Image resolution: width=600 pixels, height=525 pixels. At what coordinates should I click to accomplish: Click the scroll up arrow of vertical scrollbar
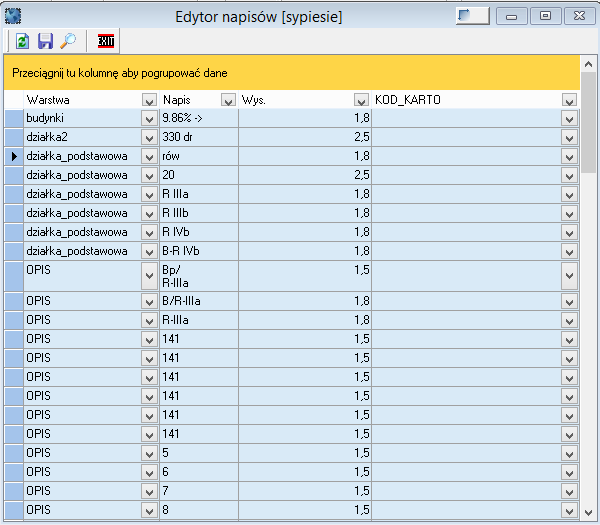pos(589,64)
